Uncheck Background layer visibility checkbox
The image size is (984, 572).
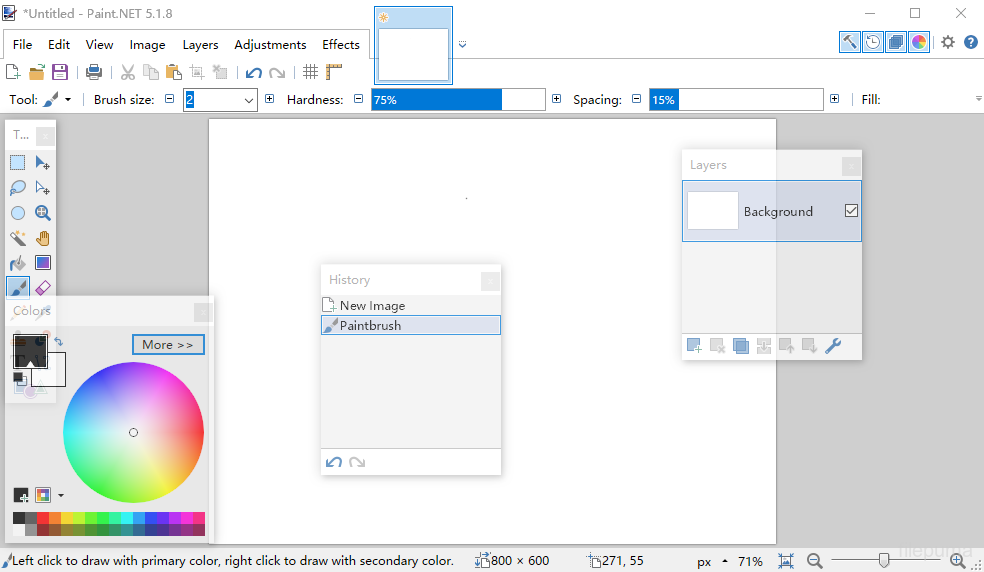(851, 211)
